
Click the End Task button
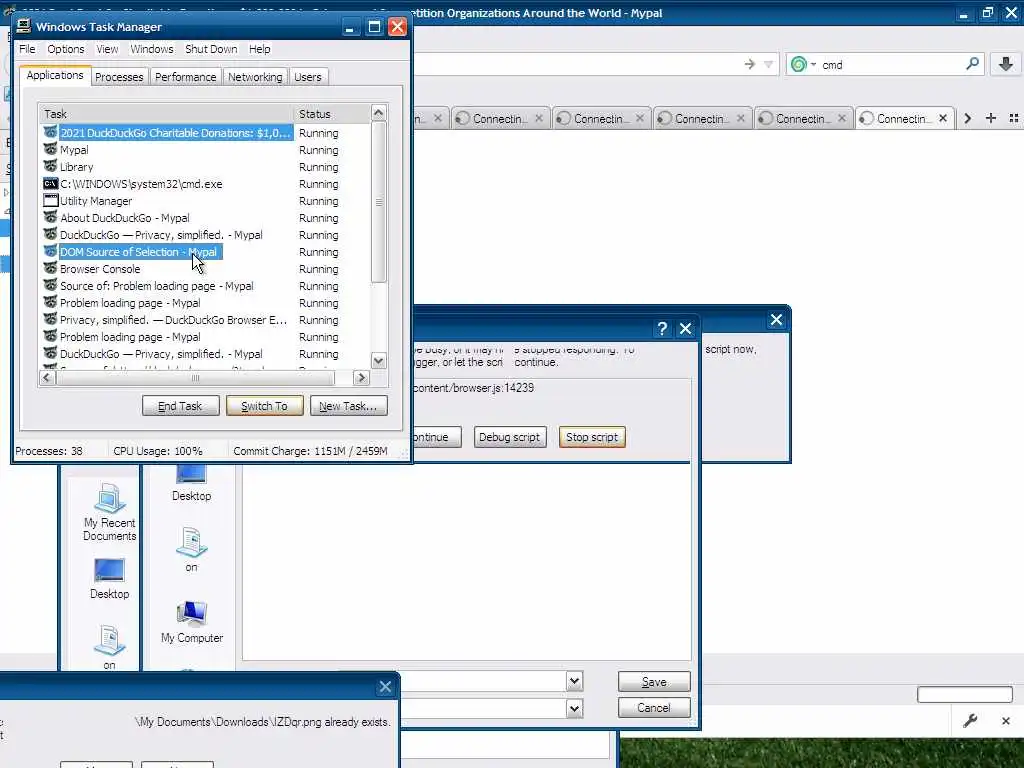[180, 406]
